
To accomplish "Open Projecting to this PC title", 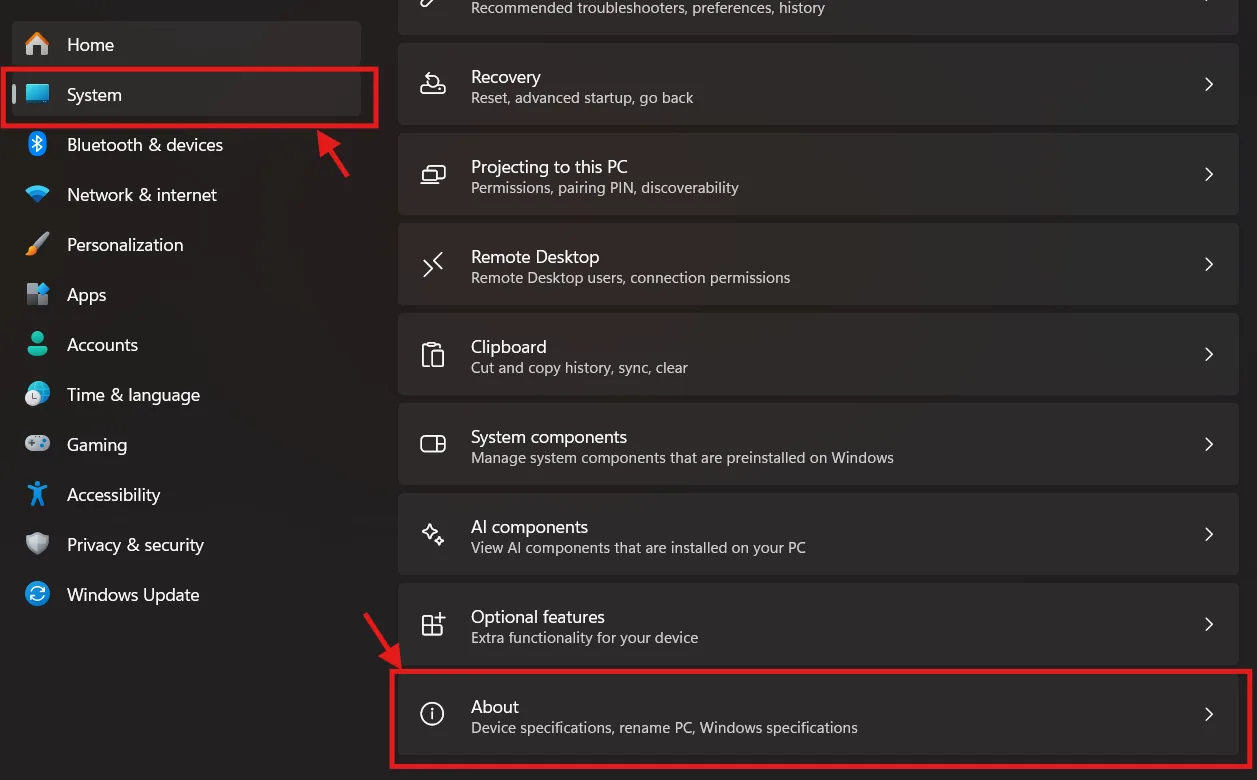I will click(549, 167).
